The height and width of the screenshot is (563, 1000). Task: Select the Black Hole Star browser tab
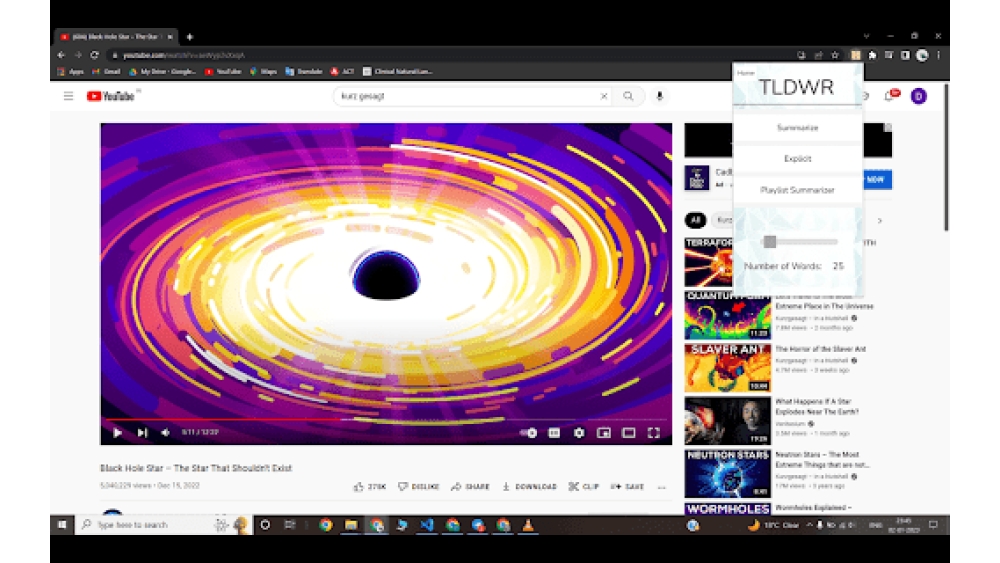coord(115,37)
